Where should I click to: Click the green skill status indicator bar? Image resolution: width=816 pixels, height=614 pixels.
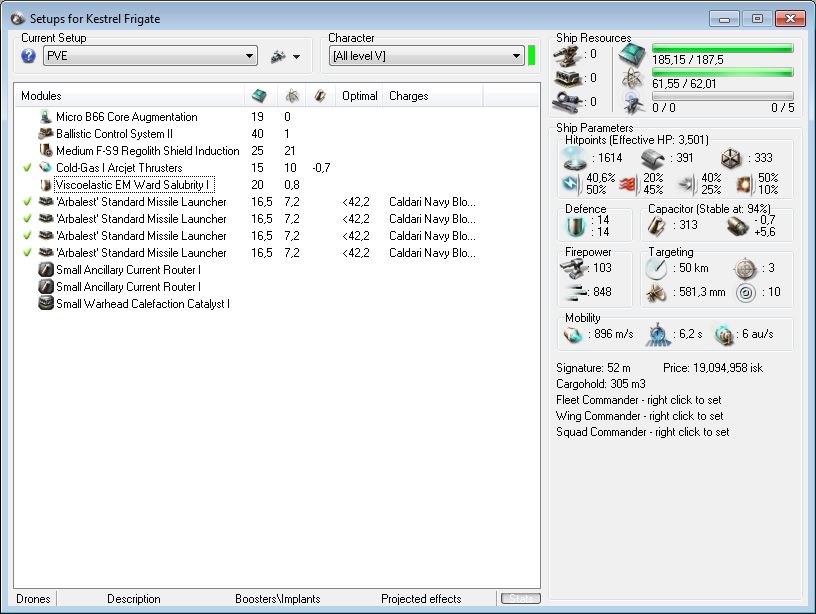(531, 56)
